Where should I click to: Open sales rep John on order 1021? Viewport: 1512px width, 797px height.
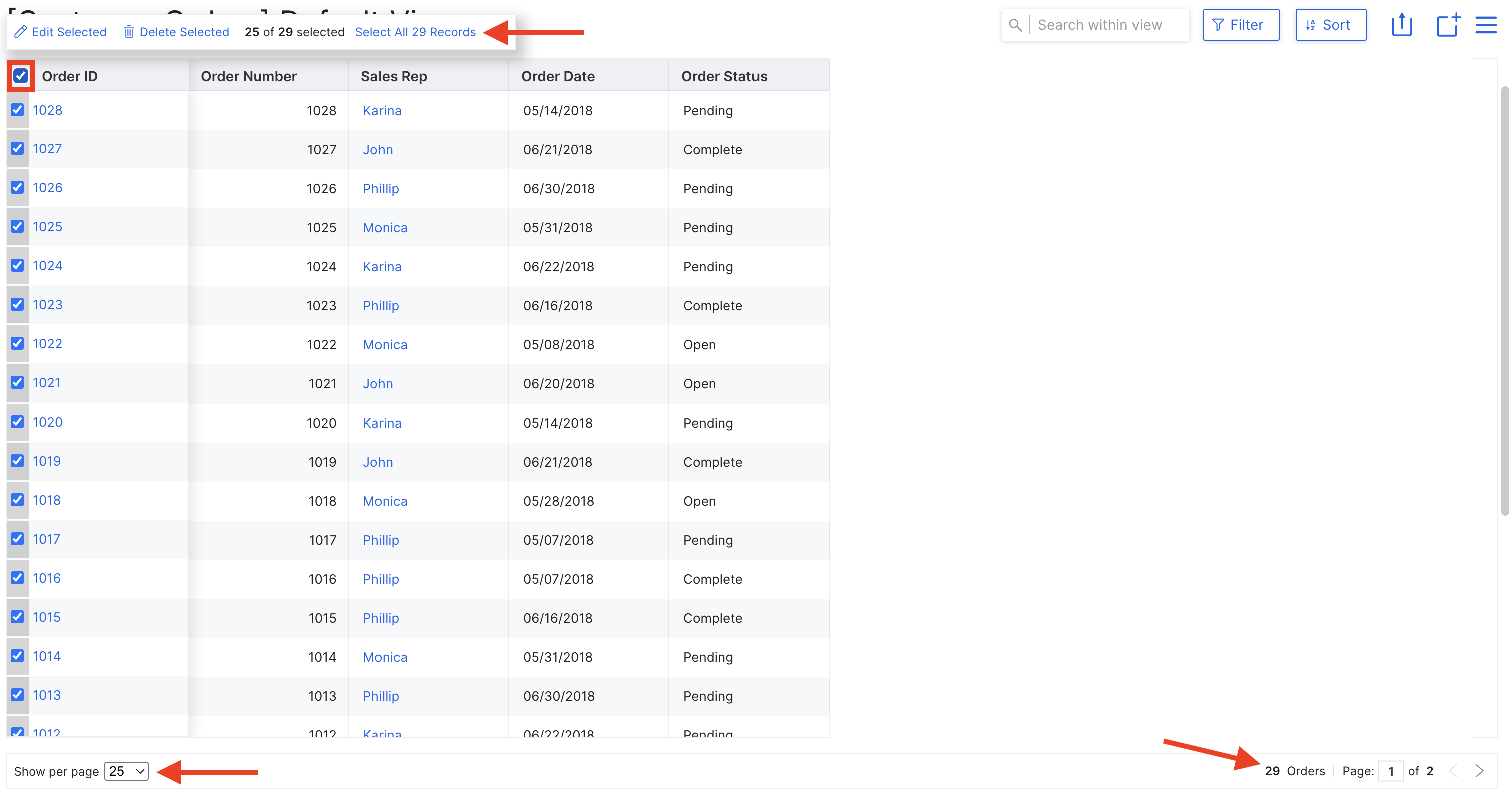[378, 384]
